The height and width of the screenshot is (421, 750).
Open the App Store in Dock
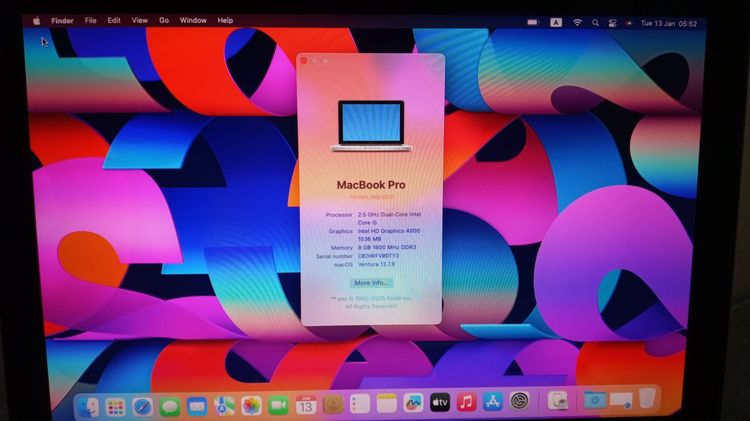(493, 402)
